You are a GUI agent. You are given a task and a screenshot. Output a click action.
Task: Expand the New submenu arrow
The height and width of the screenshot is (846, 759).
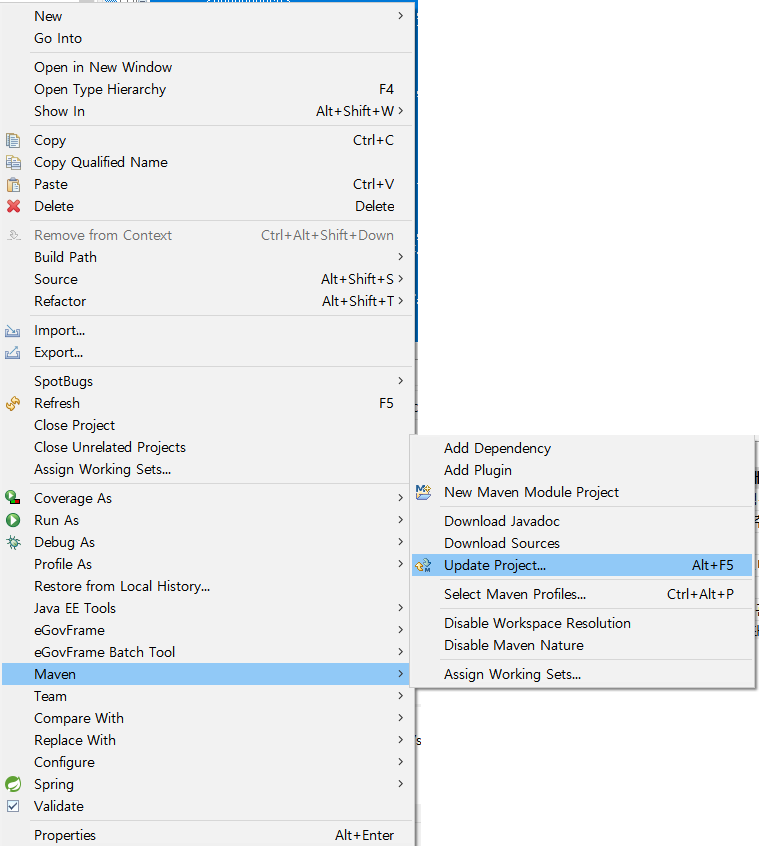[x=400, y=16]
